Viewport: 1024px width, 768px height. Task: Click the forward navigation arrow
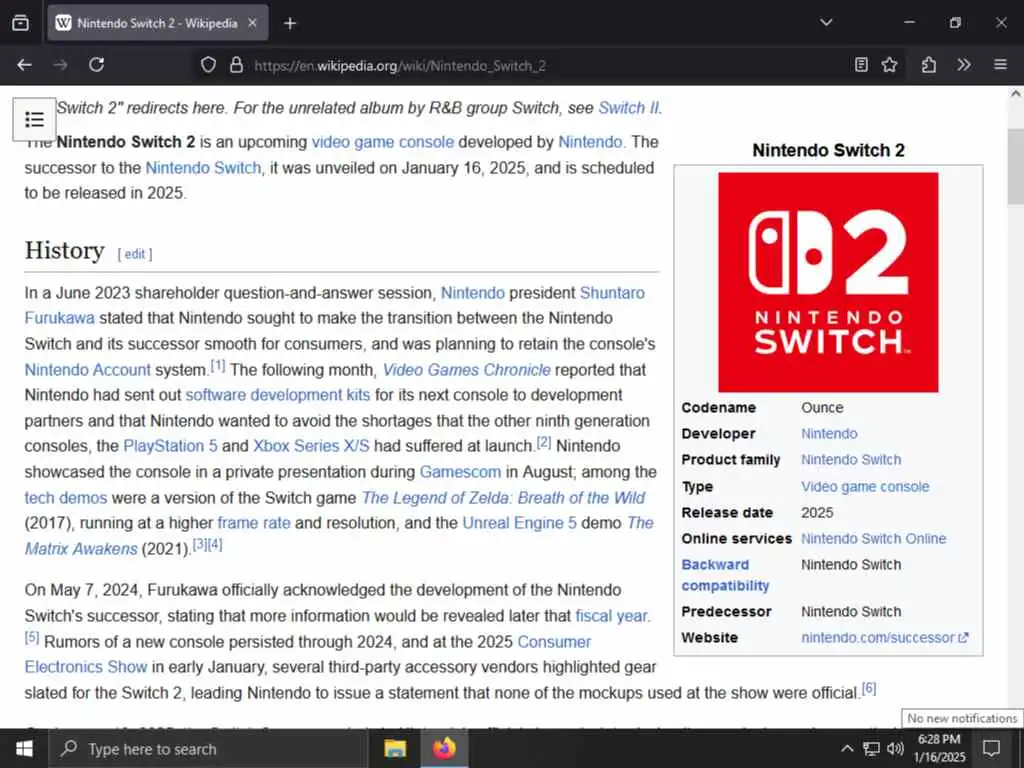[61, 65]
